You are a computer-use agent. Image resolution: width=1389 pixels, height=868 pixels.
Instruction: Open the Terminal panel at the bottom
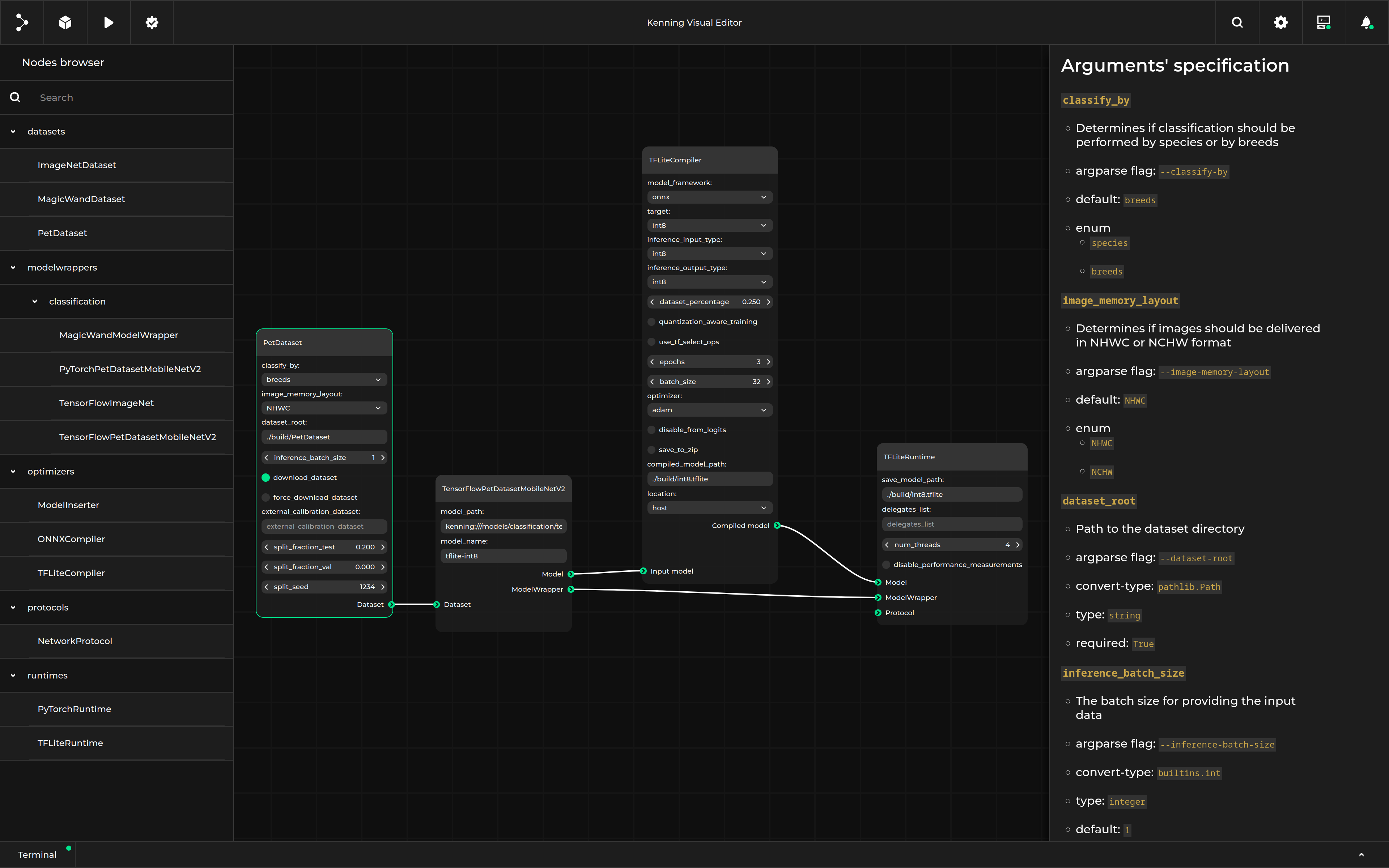(x=38, y=854)
